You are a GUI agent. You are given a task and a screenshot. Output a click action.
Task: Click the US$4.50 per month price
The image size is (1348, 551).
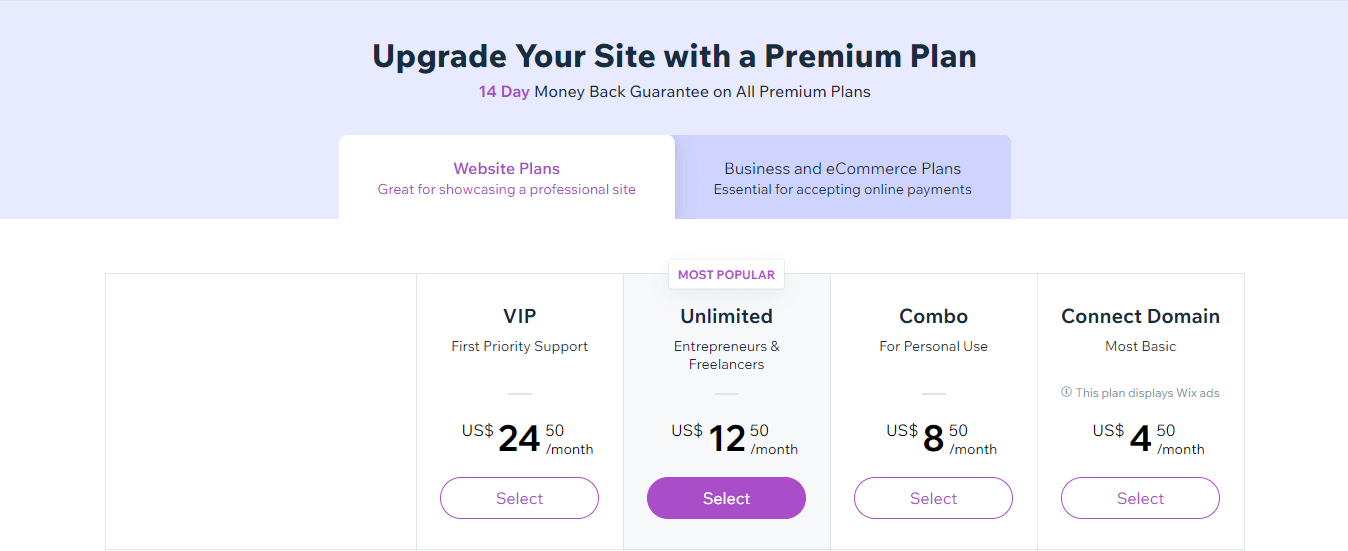(1147, 438)
